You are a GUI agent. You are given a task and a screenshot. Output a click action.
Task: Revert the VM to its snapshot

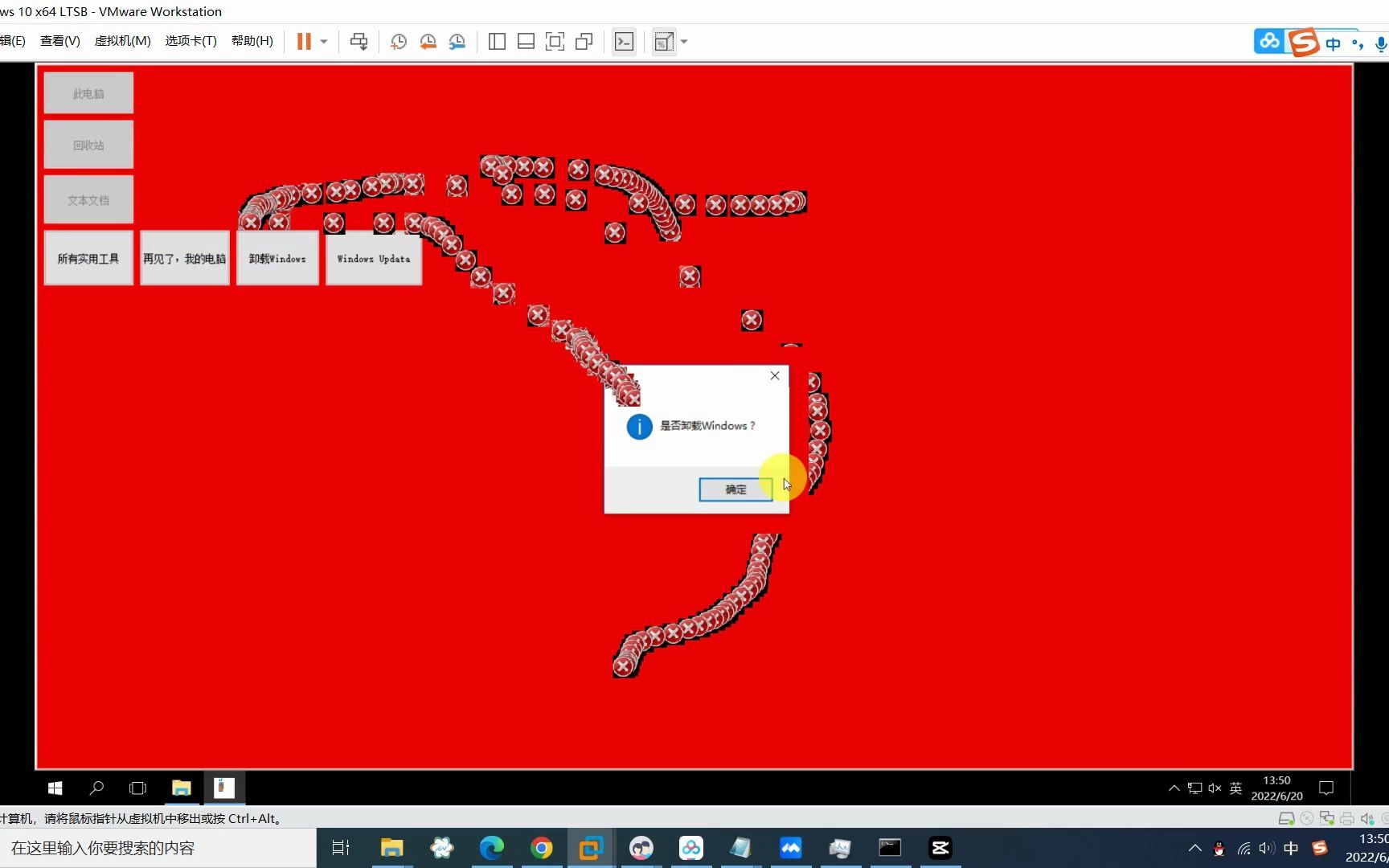tap(427, 41)
